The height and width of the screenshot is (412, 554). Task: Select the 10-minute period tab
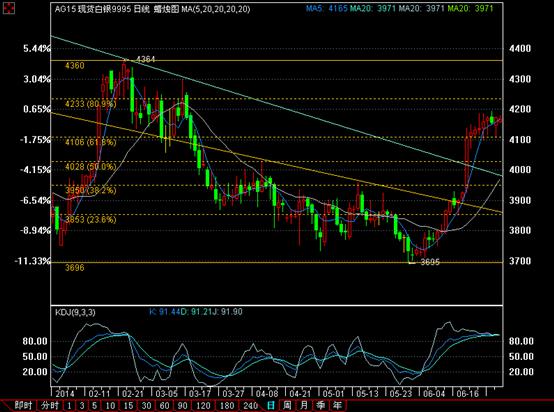(111, 405)
